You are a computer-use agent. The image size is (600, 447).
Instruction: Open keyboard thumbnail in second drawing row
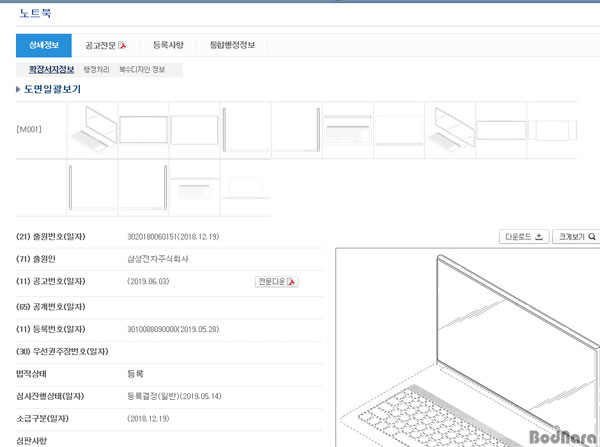coord(194,188)
